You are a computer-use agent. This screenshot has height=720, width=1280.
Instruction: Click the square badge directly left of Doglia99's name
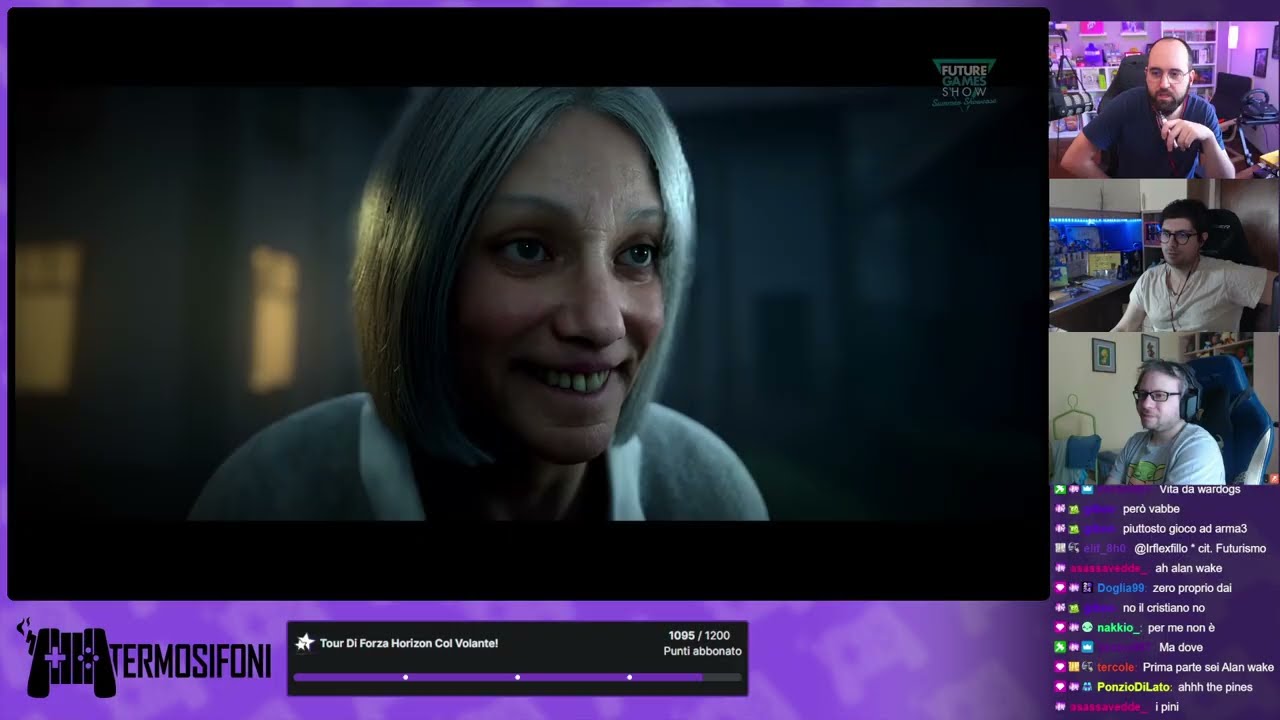click(1087, 588)
